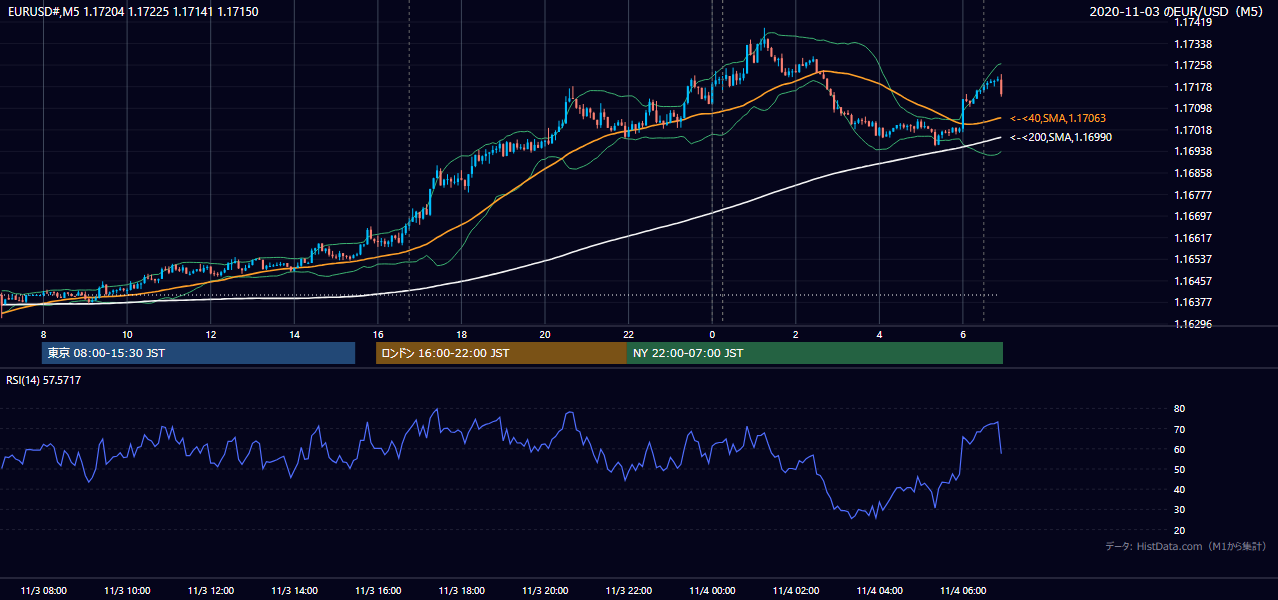The height and width of the screenshot is (600, 1278).
Task: Click price level 1.16377 on axis
Action: 1193,302
